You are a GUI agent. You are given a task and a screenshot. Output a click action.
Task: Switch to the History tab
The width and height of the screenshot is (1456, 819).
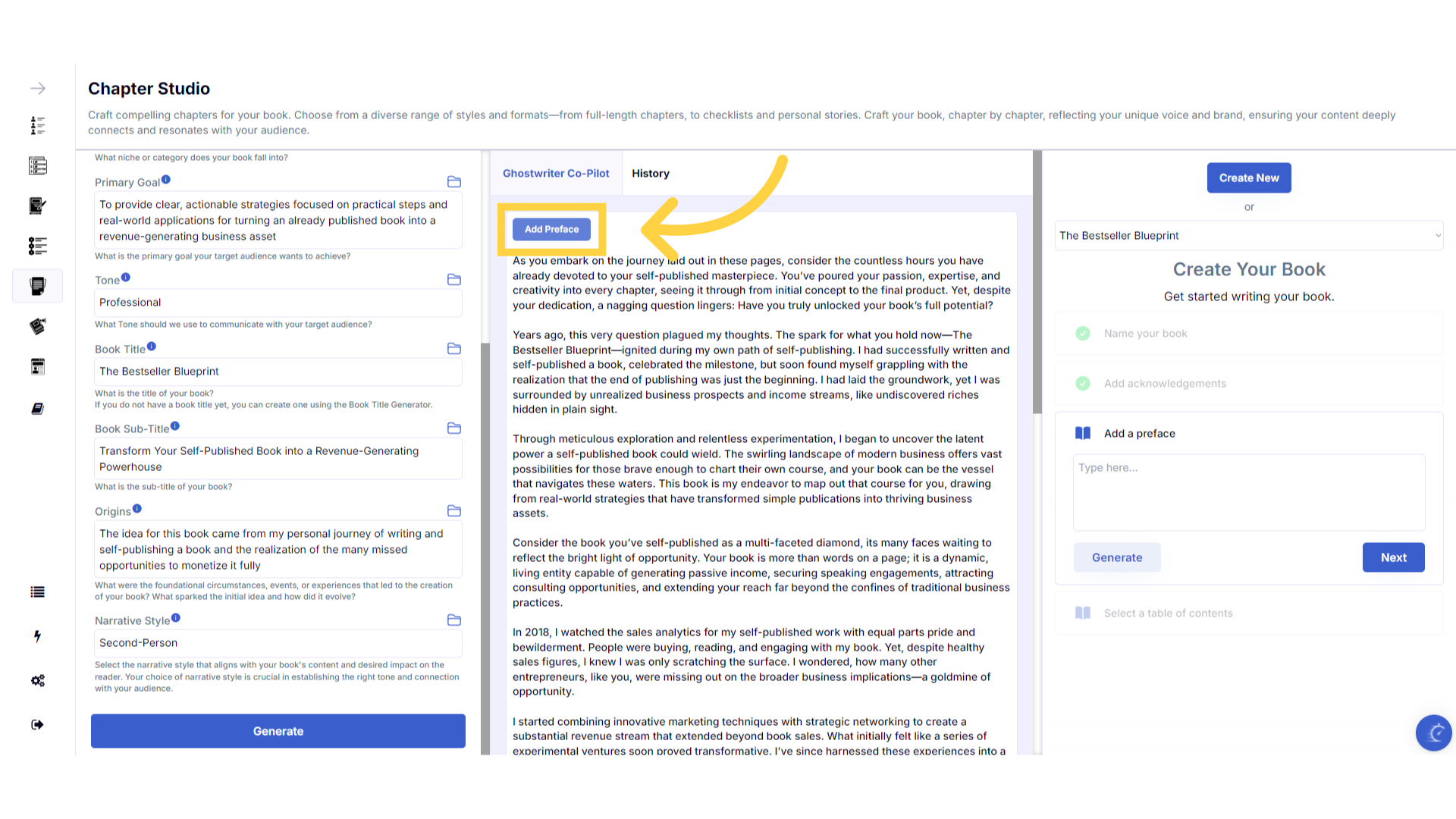[x=651, y=174]
